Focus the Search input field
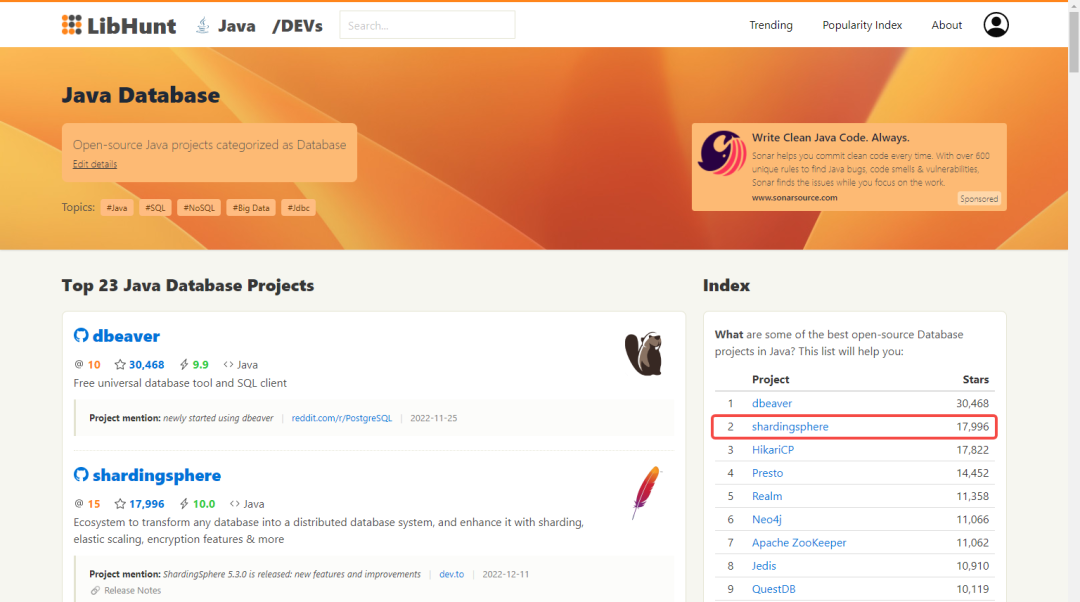The height and width of the screenshot is (602, 1080). pos(427,25)
